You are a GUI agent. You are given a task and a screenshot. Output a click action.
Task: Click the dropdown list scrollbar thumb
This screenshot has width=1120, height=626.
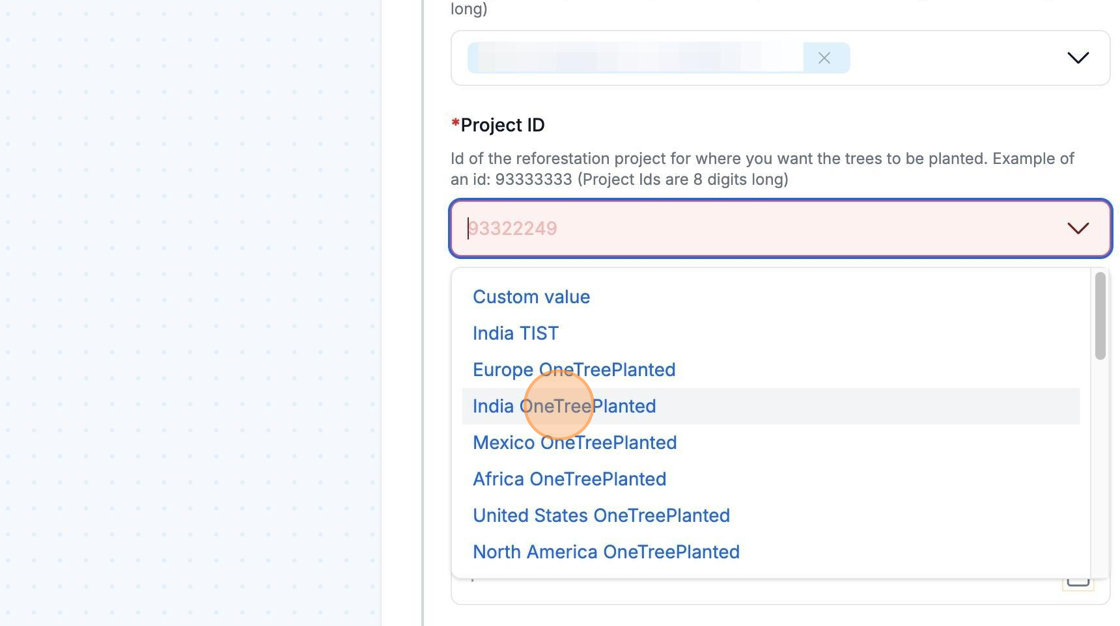[x=1100, y=315]
